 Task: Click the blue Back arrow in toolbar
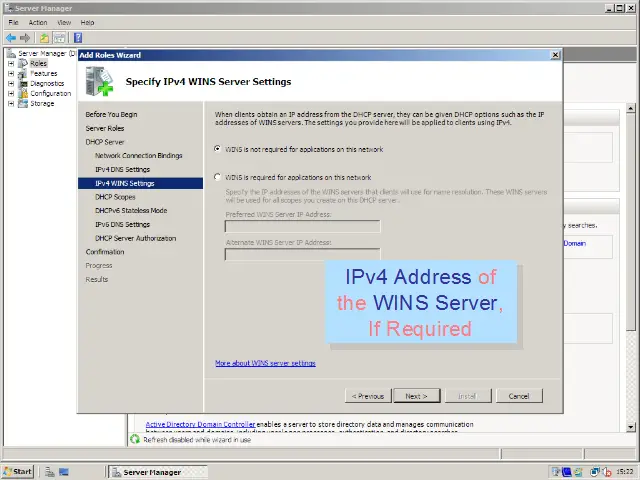(x=11, y=38)
